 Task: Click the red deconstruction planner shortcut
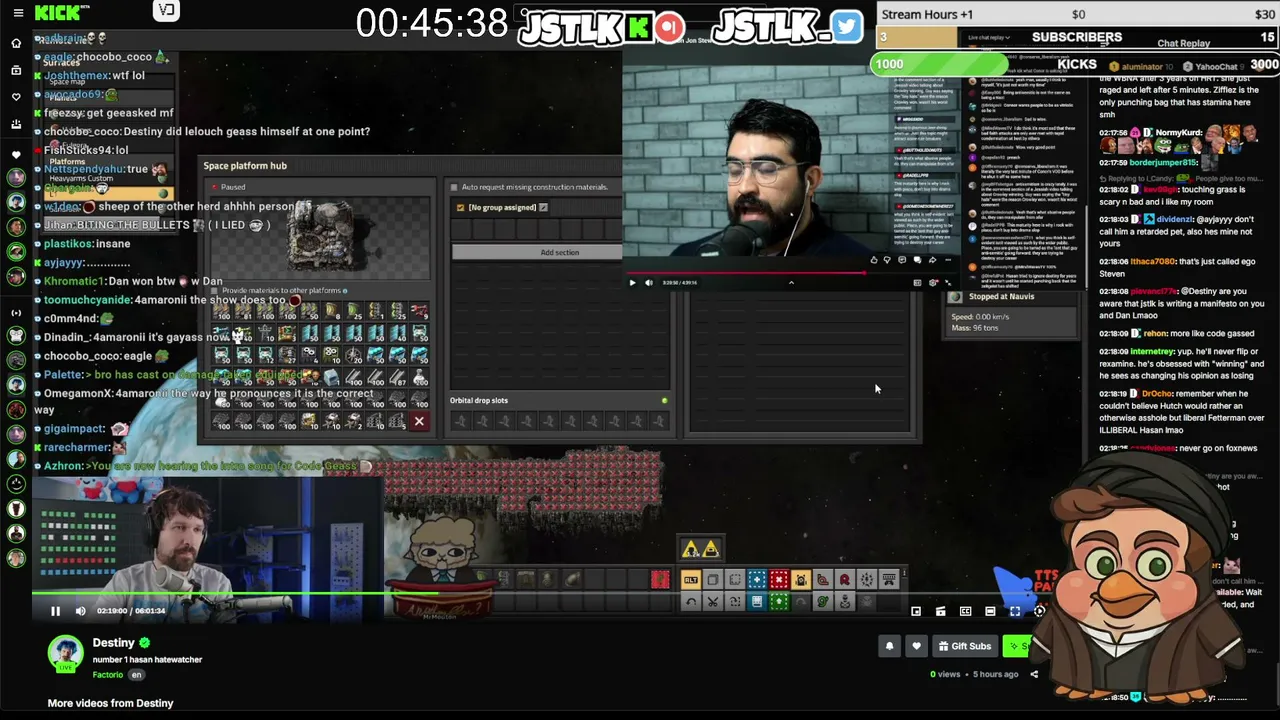pyautogui.click(x=779, y=580)
